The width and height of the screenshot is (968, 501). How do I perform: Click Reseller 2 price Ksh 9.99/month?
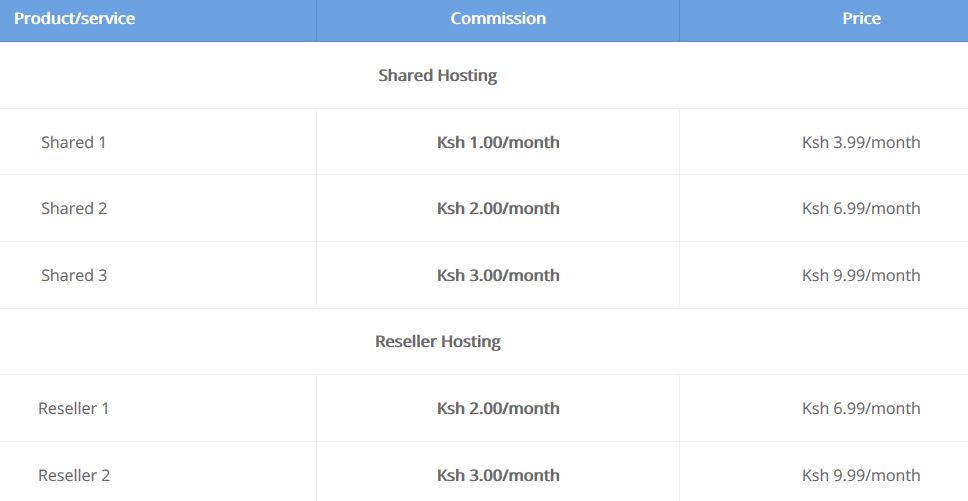(861, 476)
